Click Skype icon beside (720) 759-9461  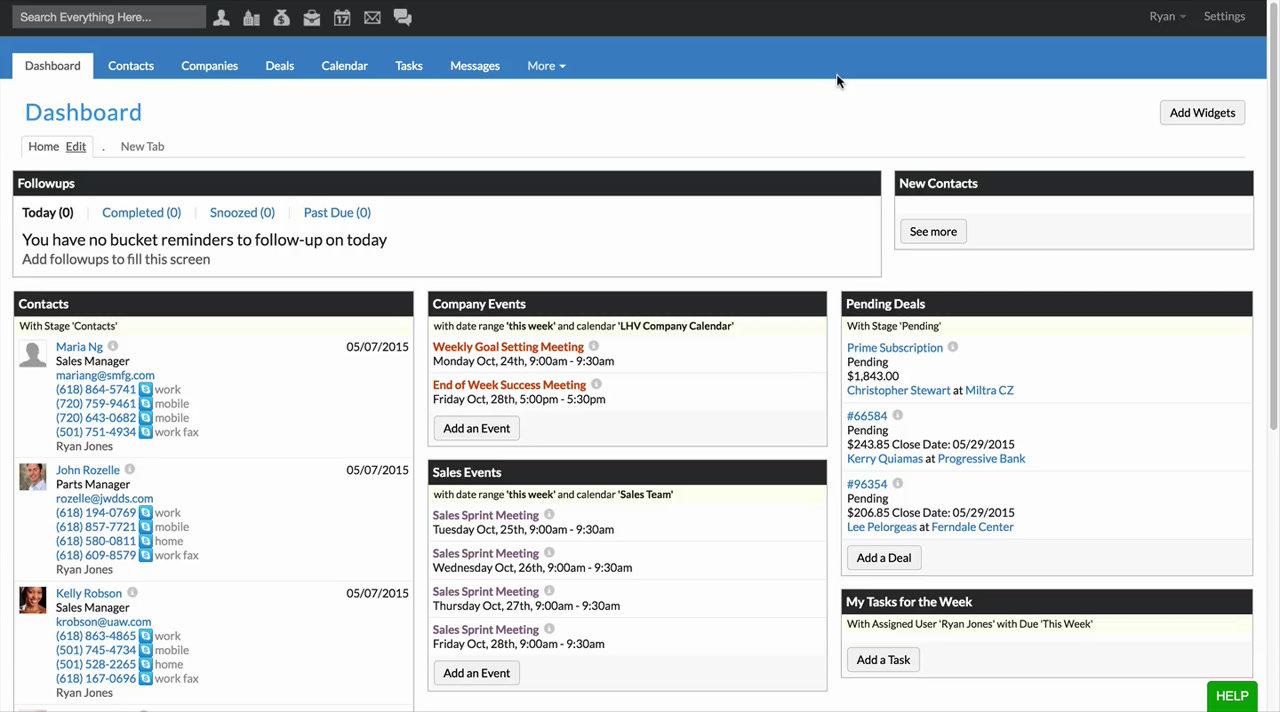point(146,404)
